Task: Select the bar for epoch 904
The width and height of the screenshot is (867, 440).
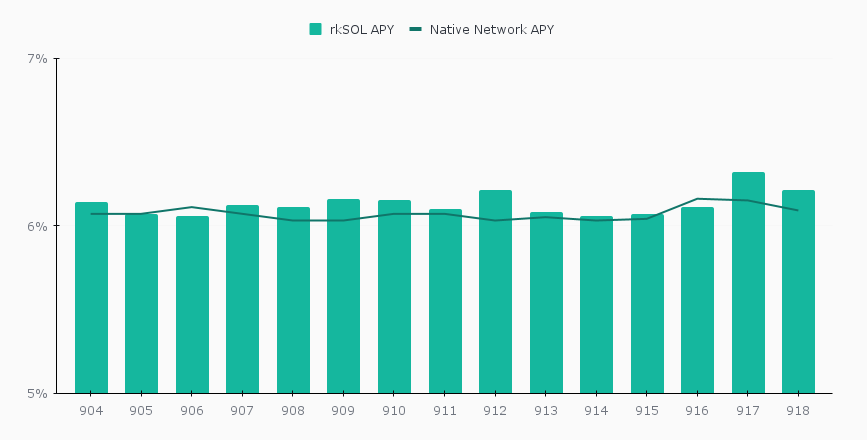Action: click(91, 300)
